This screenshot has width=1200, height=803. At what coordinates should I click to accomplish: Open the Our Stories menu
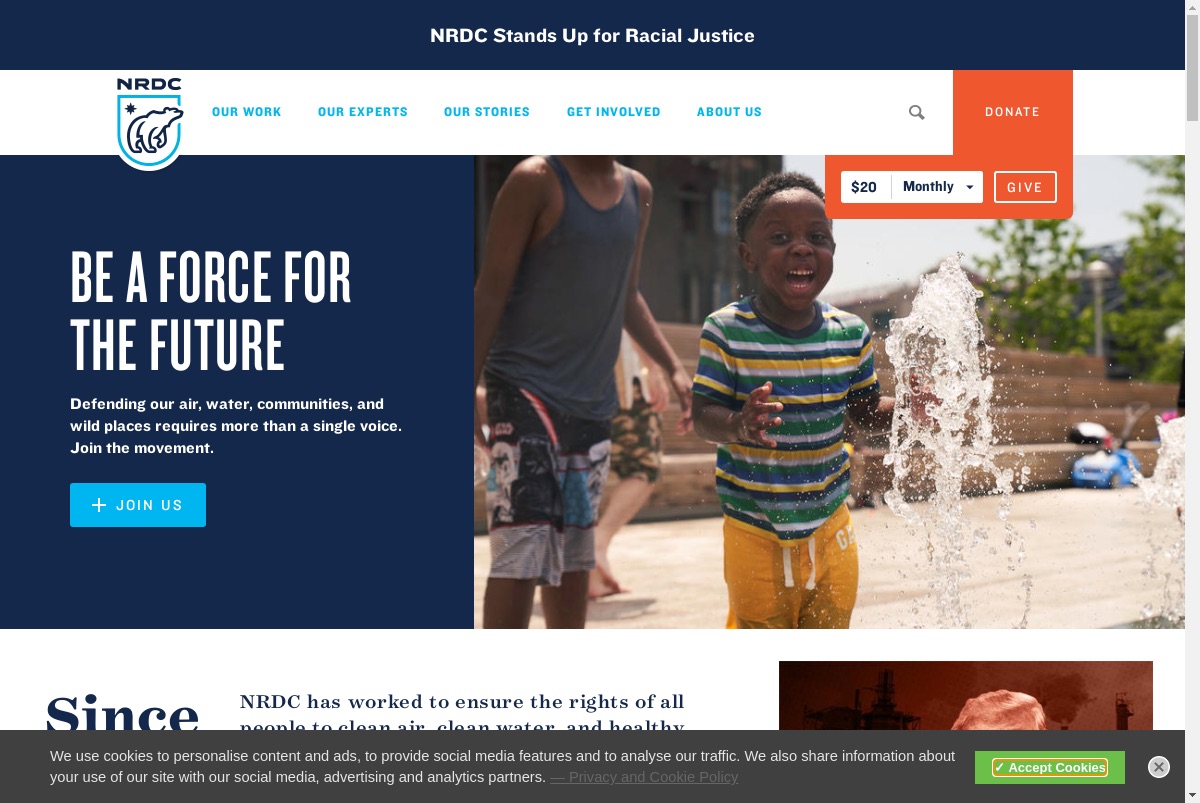click(x=487, y=112)
